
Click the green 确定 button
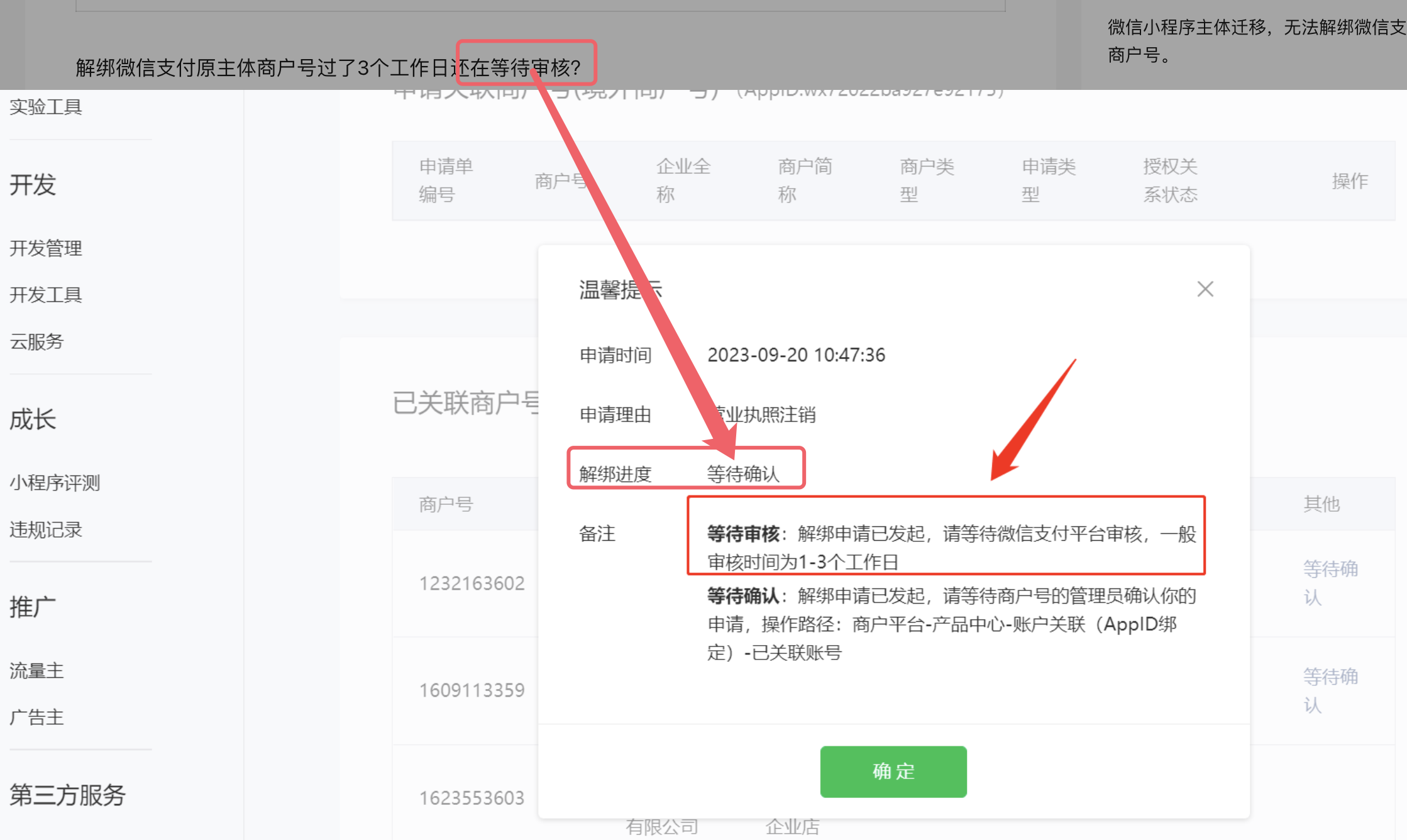click(x=893, y=771)
